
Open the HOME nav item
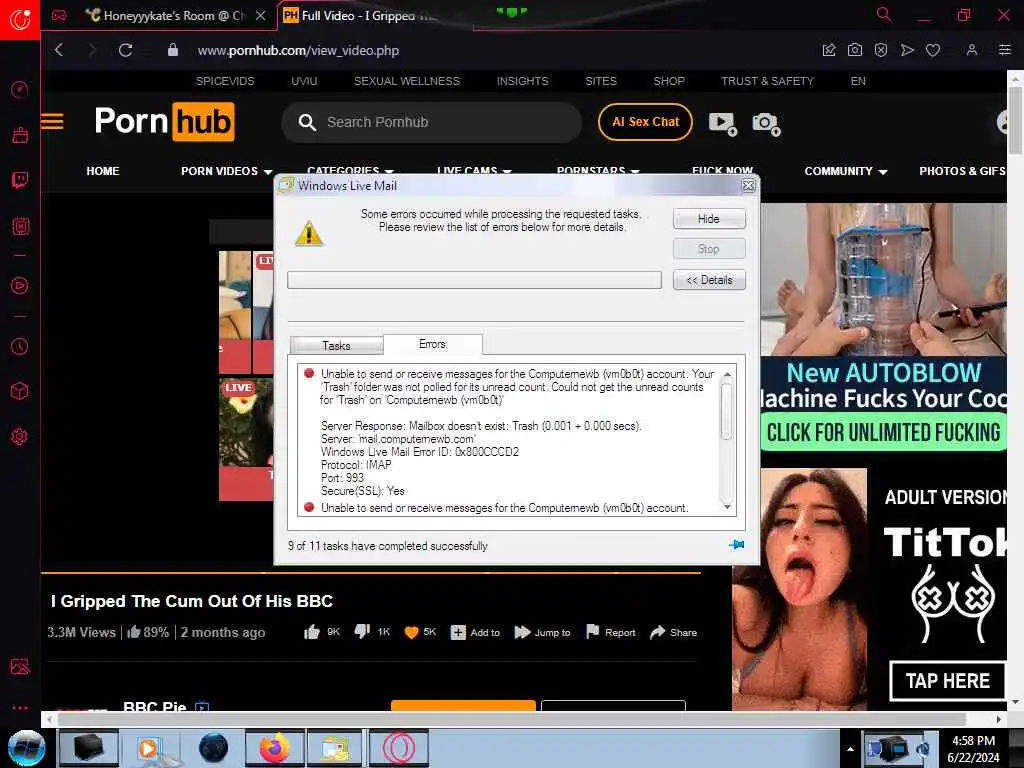click(x=103, y=171)
